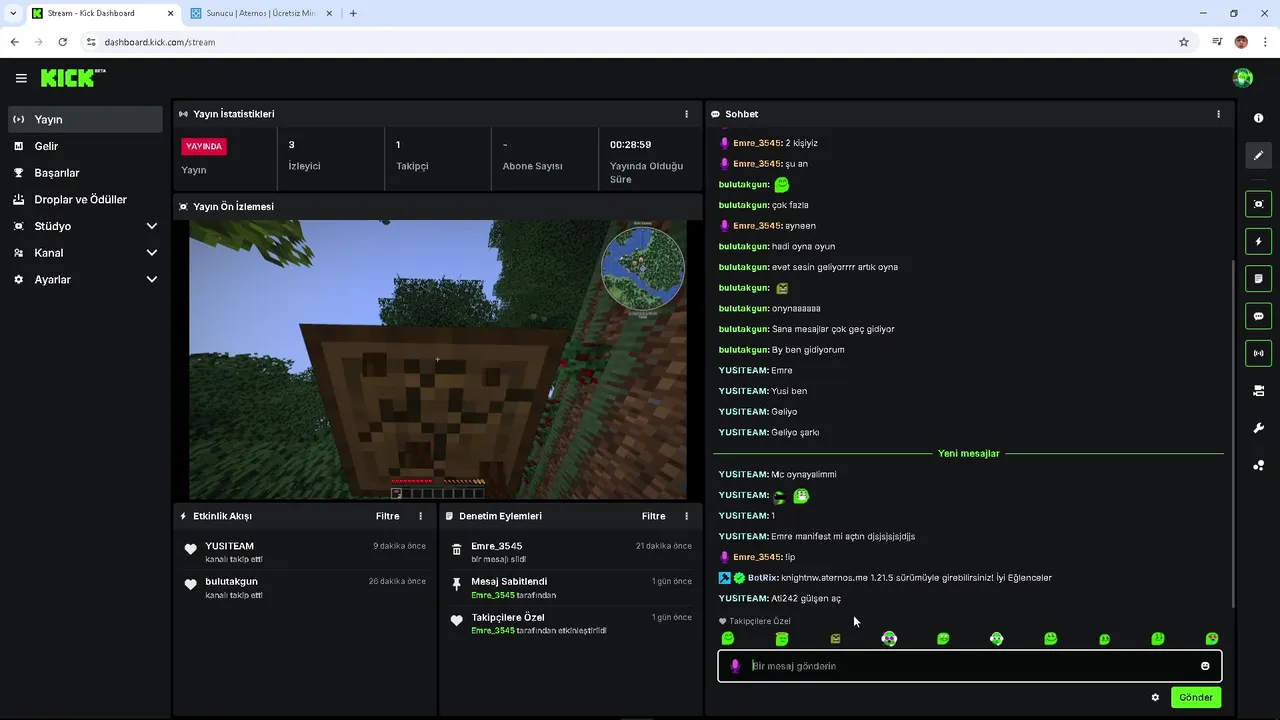Toggle the moderation actions widget icon
Image resolution: width=1280 pixels, height=720 pixels.
coord(1258,278)
